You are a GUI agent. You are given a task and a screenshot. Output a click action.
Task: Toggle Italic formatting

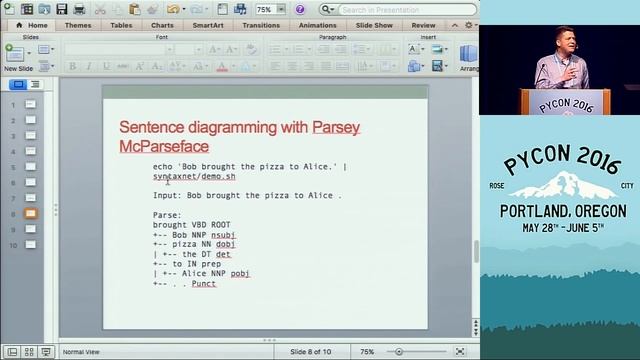pos(89,66)
